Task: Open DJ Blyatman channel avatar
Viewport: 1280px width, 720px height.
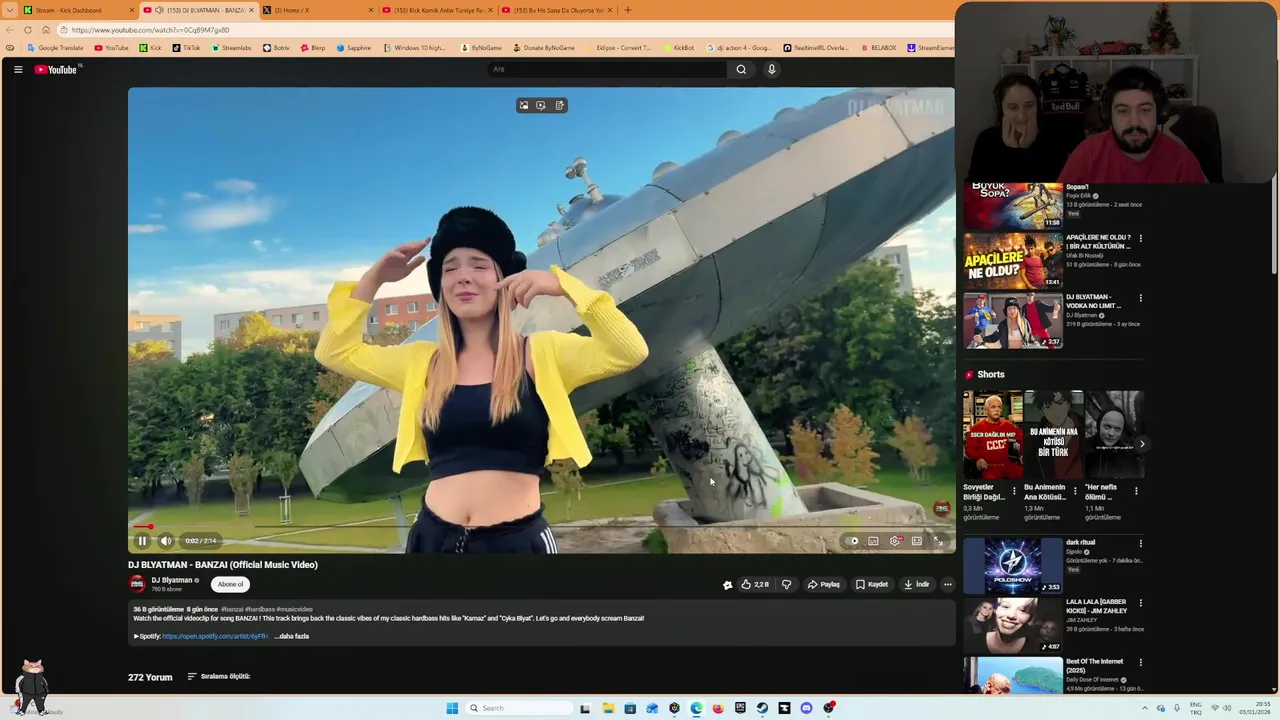Action: click(x=137, y=584)
